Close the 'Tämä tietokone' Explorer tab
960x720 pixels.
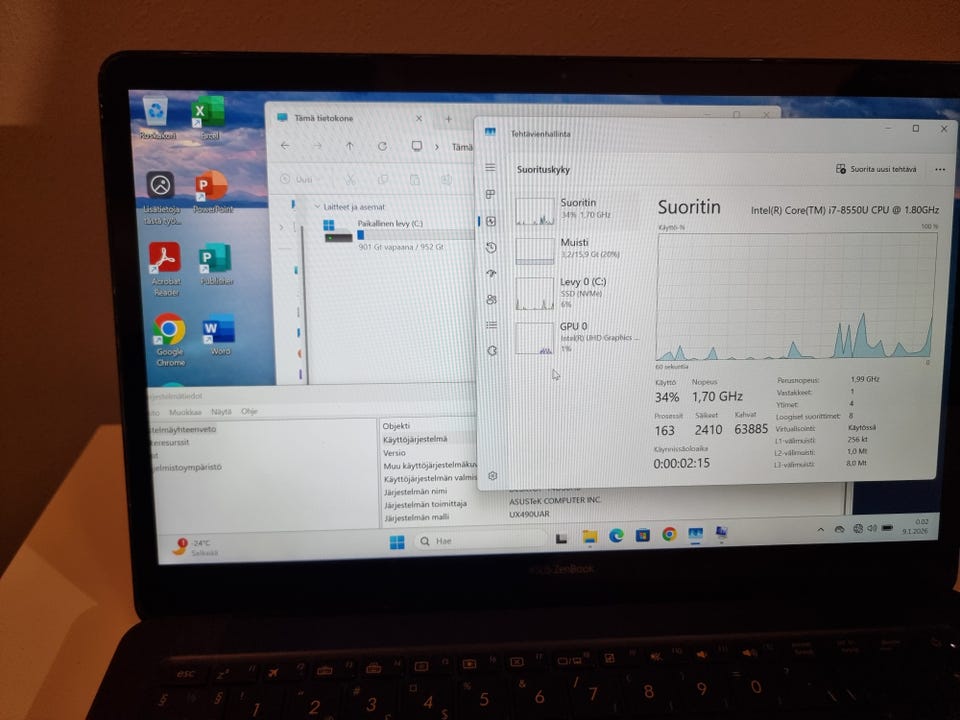click(x=419, y=118)
